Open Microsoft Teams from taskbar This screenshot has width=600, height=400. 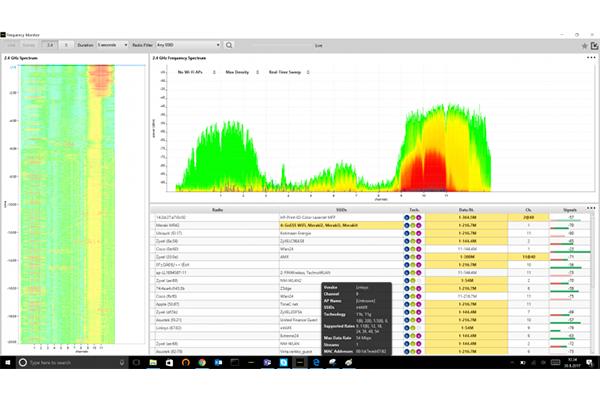tap(267, 362)
